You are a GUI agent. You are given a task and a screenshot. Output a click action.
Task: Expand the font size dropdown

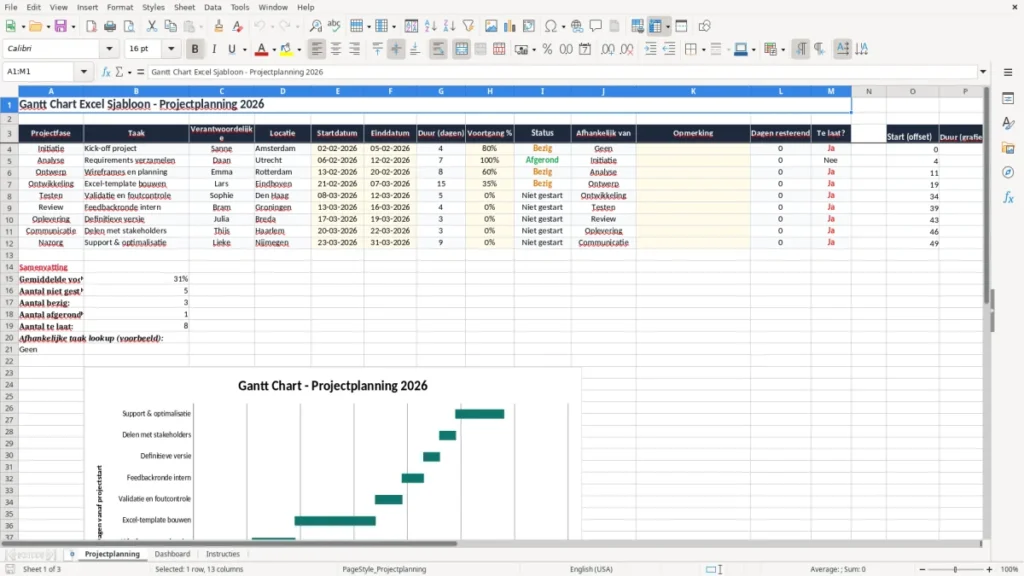[x=171, y=48]
